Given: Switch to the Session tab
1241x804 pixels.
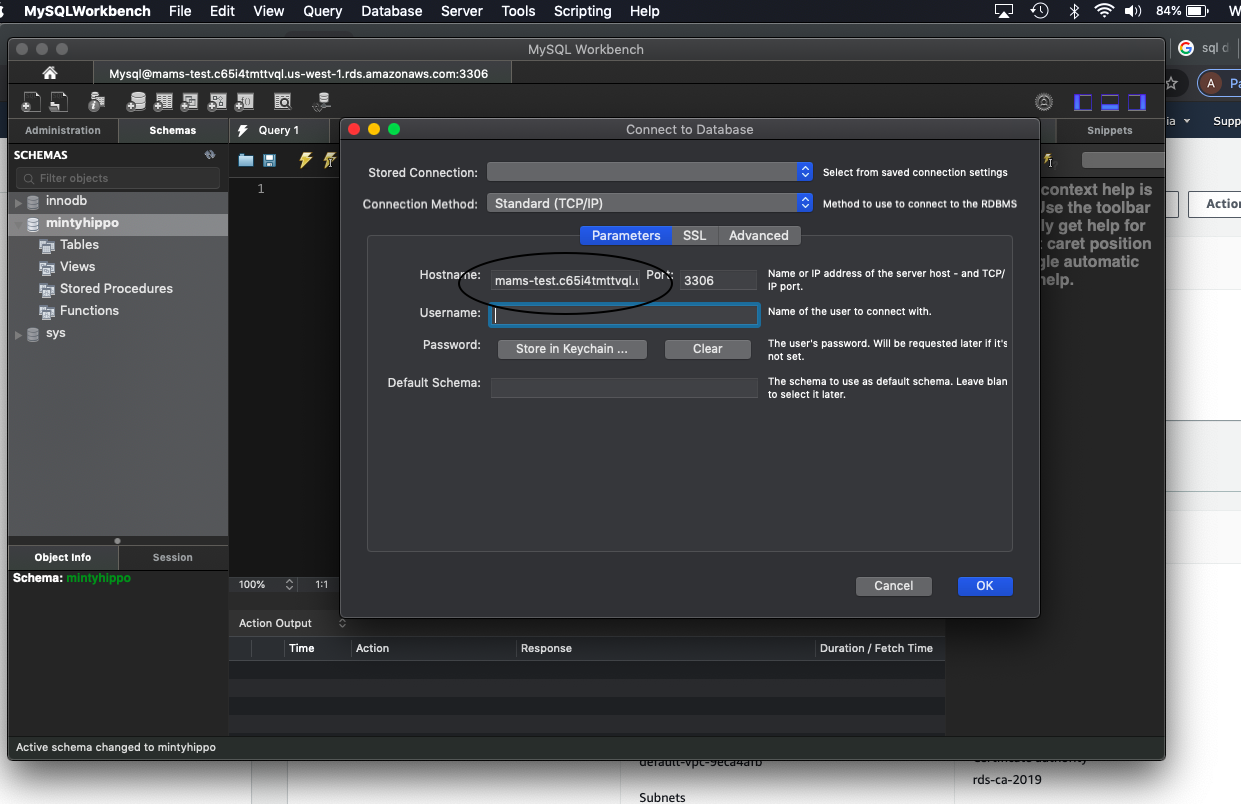Looking at the screenshot, I should pyautogui.click(x=173, y=557).
